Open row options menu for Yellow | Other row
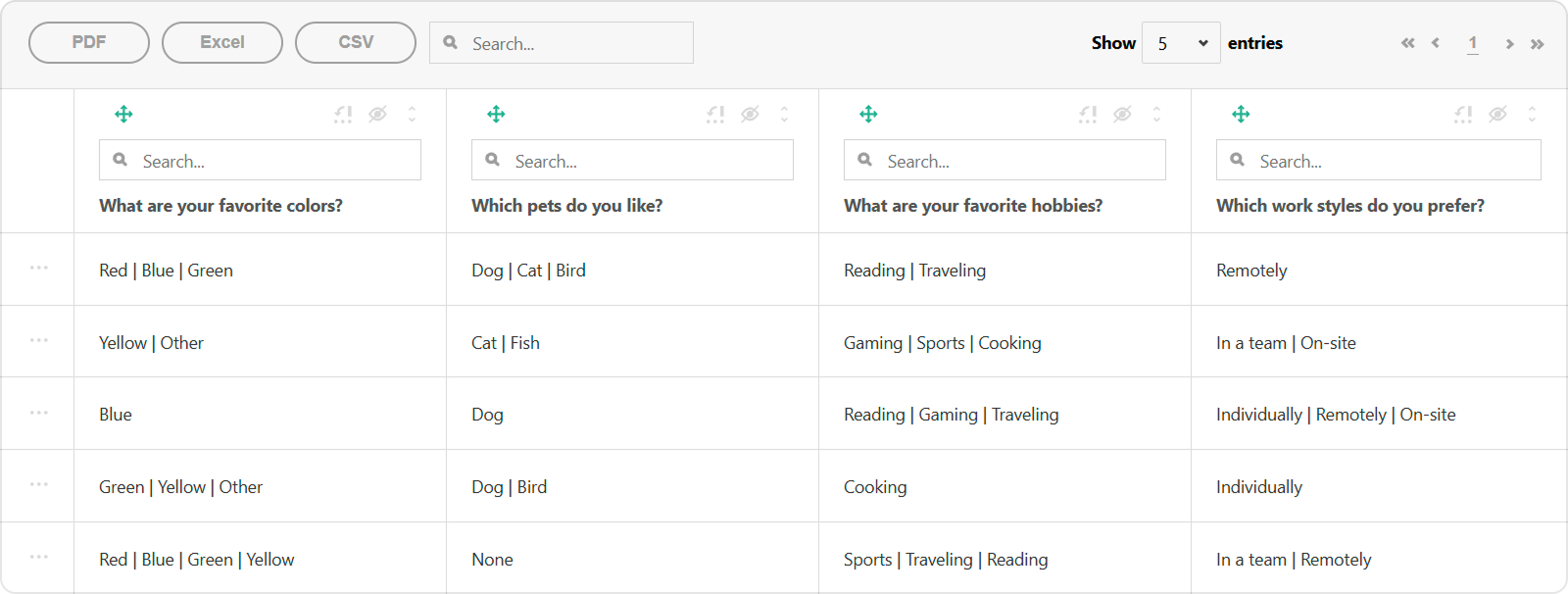1568x594 pixels. click(x=39, y=340)
